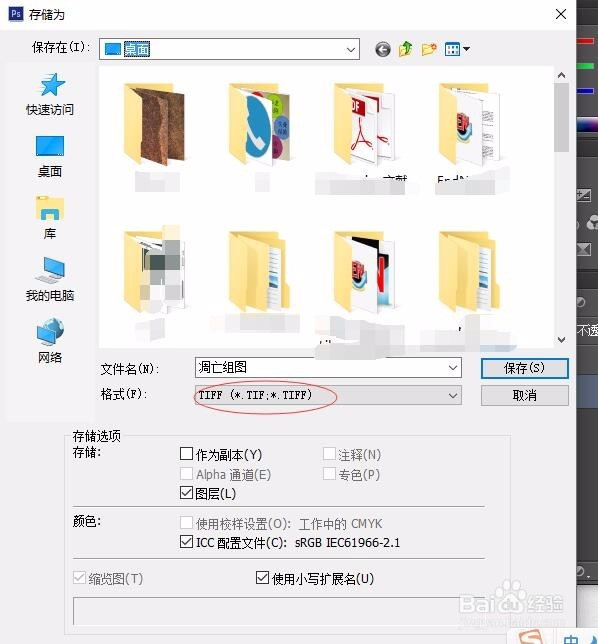Click scroll up arrow of file list
598x644 pixels.
click(561, 75)
